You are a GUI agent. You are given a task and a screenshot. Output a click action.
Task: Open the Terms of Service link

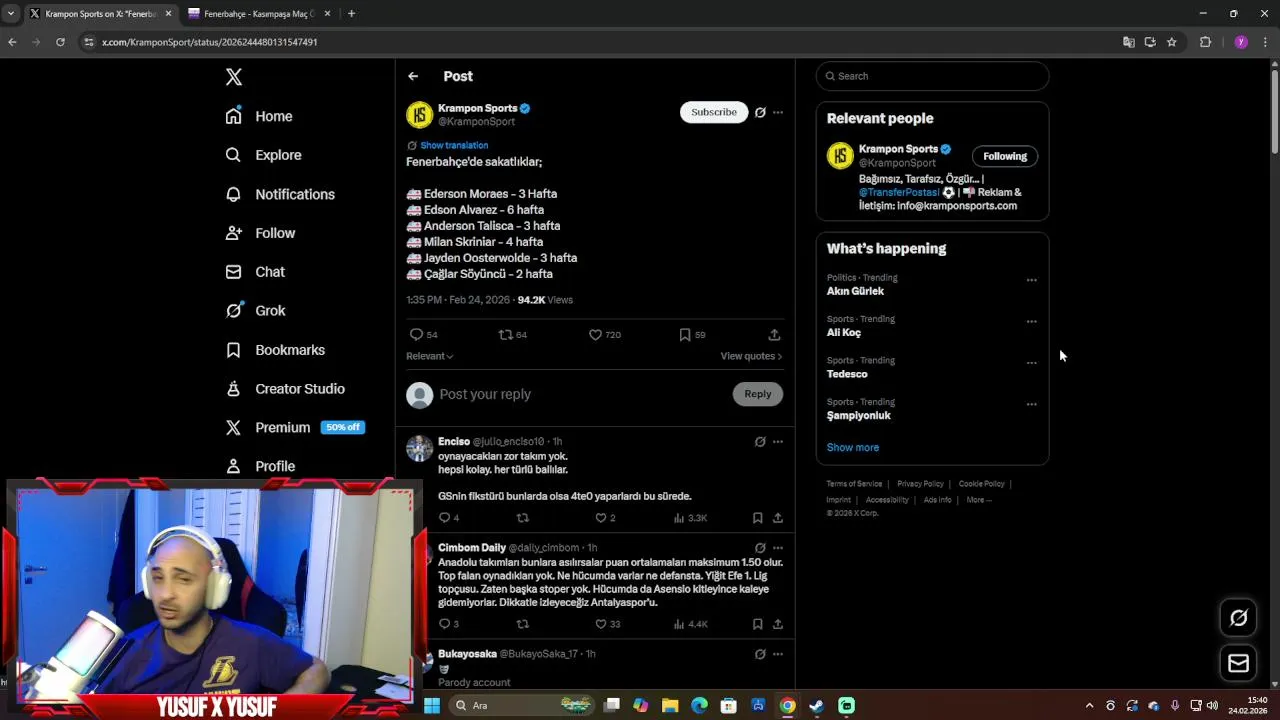tap(854, 484)
